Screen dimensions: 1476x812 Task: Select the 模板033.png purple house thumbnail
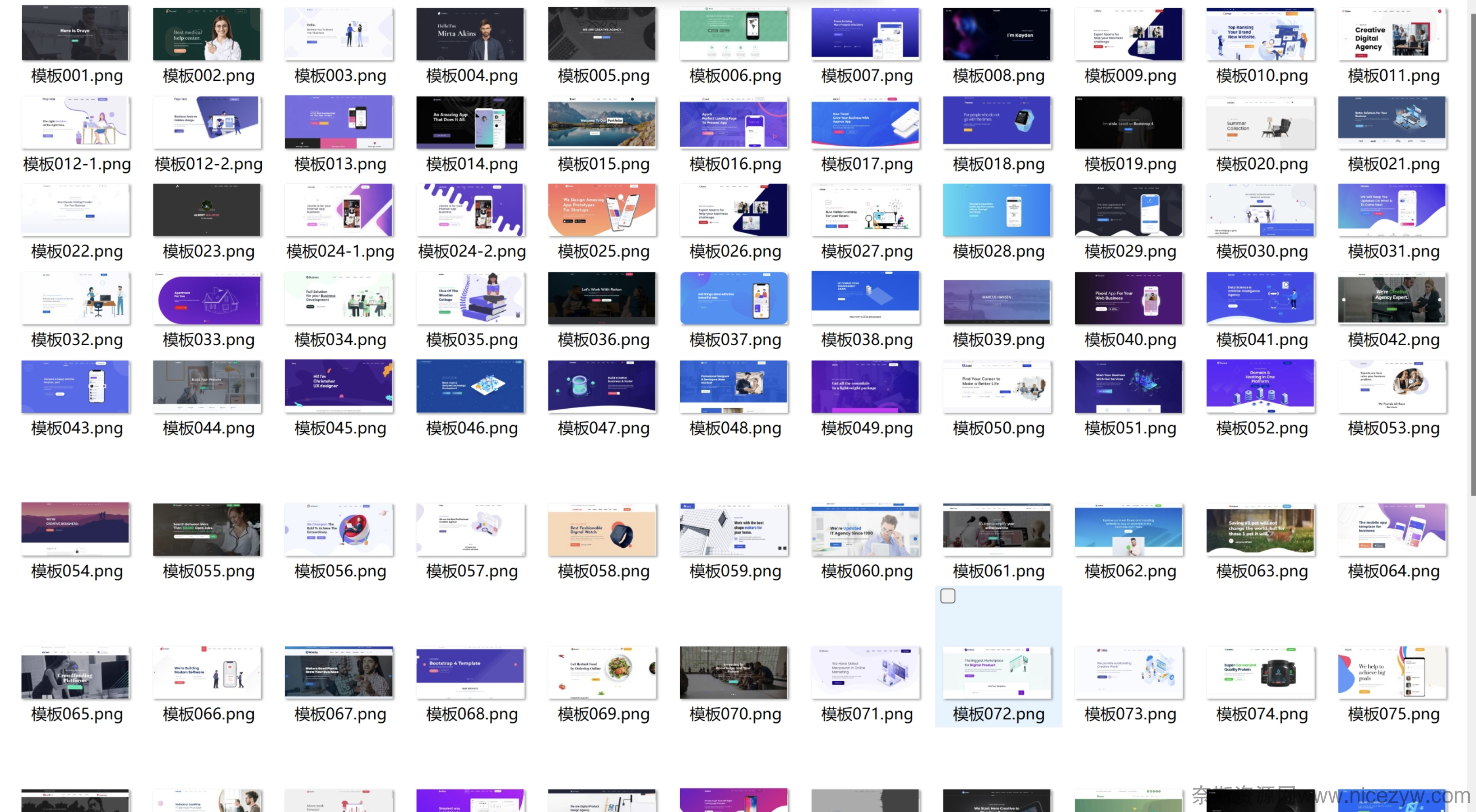[x=207, y=298]
